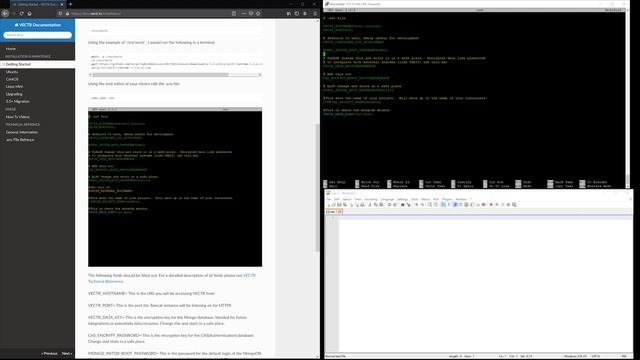Go to Previous docs page

click(x=49, y=353)
